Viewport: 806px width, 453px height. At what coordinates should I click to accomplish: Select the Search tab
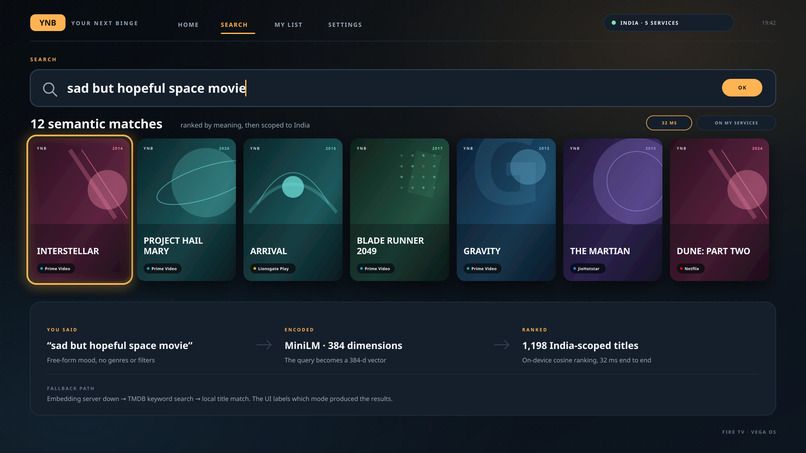coord(234,25)
